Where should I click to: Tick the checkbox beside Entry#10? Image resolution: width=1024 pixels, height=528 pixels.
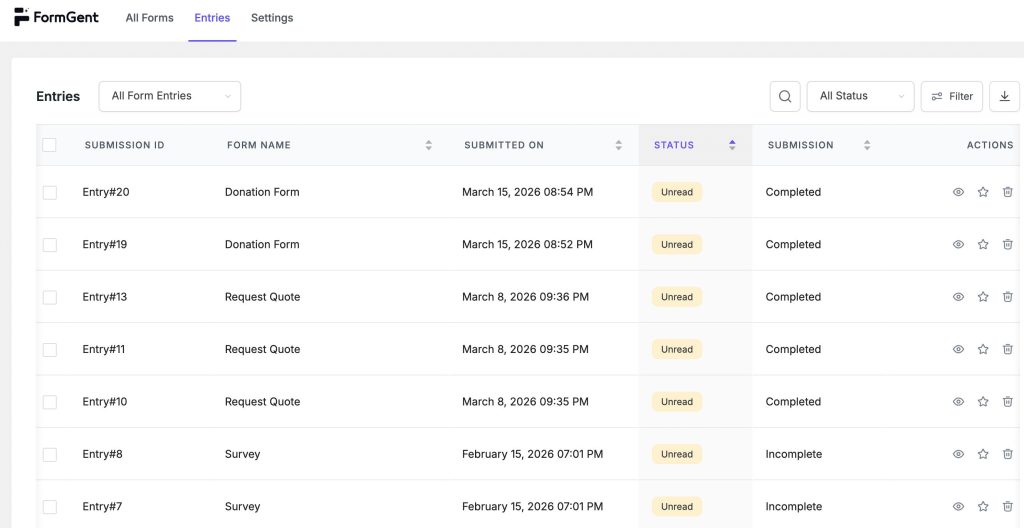[x=50, y=402]
